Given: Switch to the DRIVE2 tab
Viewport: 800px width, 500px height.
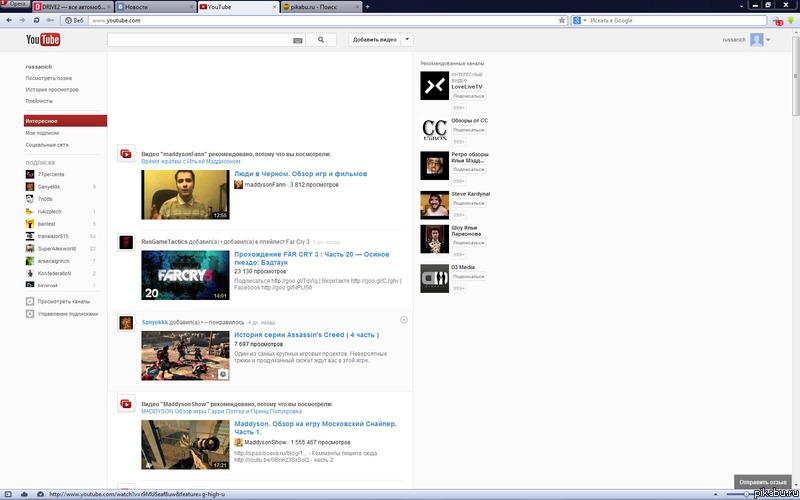Looking at the screenshot, I should point(73,7).
